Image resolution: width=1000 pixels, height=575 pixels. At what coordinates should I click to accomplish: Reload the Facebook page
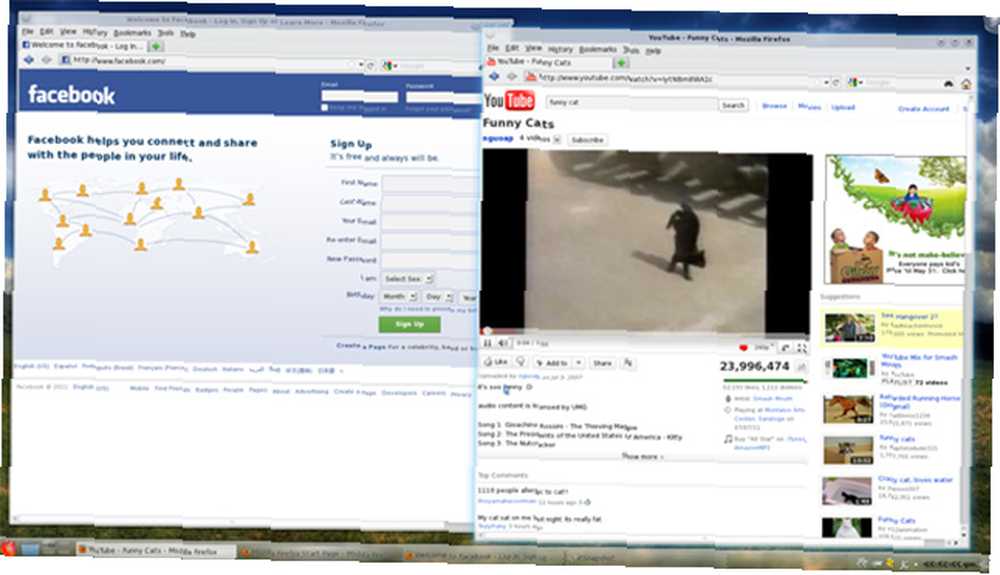(371, 65)
